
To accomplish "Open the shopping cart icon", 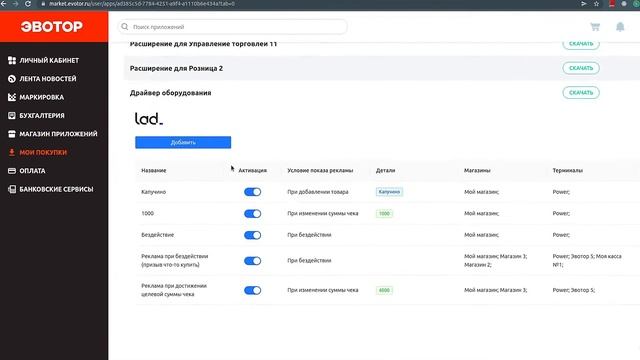I will coord(595,27).
